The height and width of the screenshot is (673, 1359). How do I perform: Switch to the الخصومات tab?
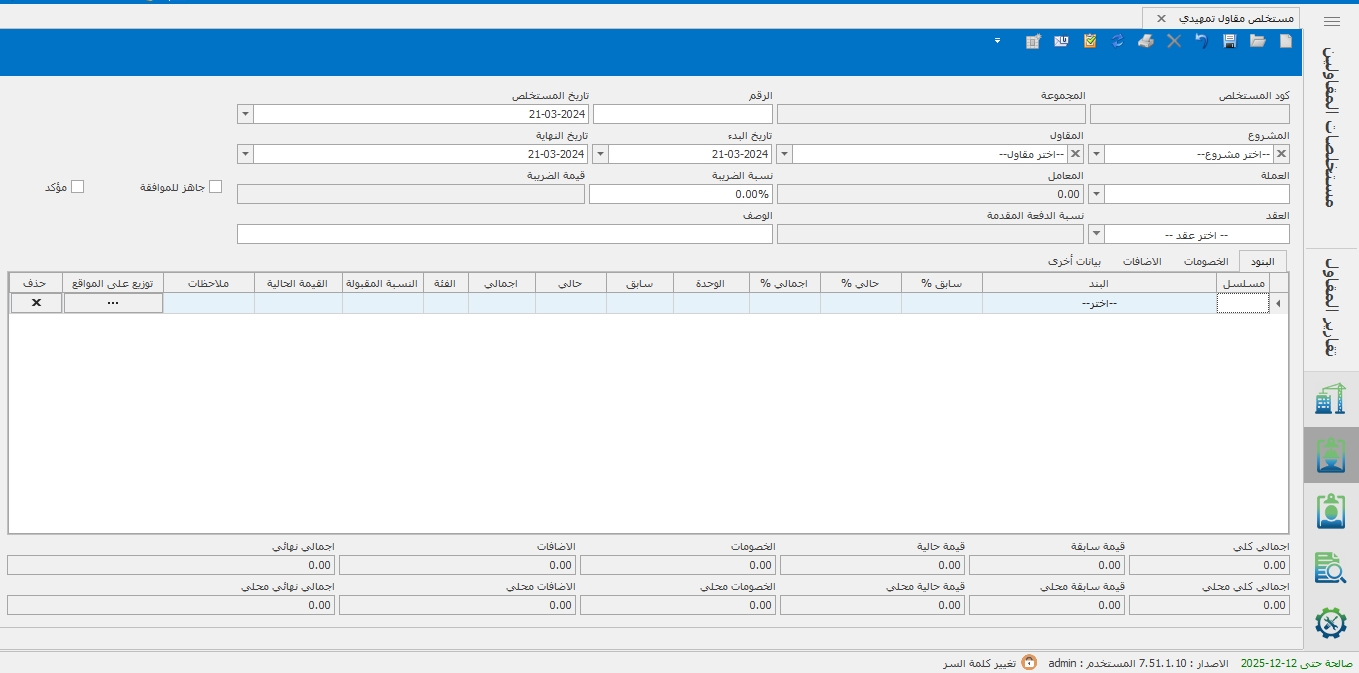click(x=1205, y=261)
